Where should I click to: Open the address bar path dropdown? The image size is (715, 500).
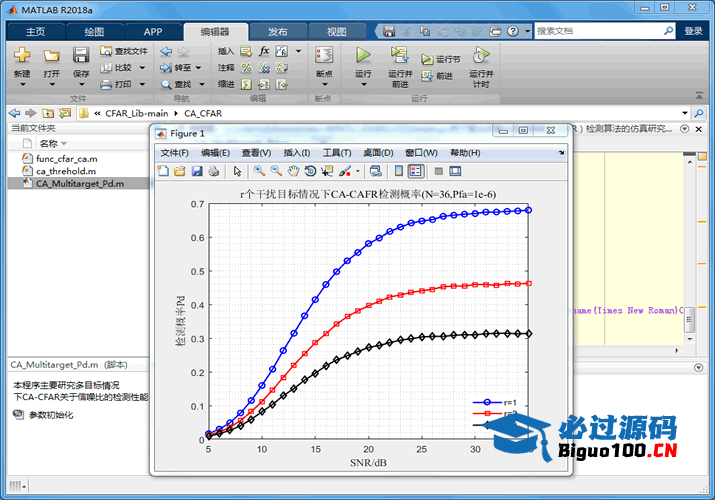[x=684, y=113]
